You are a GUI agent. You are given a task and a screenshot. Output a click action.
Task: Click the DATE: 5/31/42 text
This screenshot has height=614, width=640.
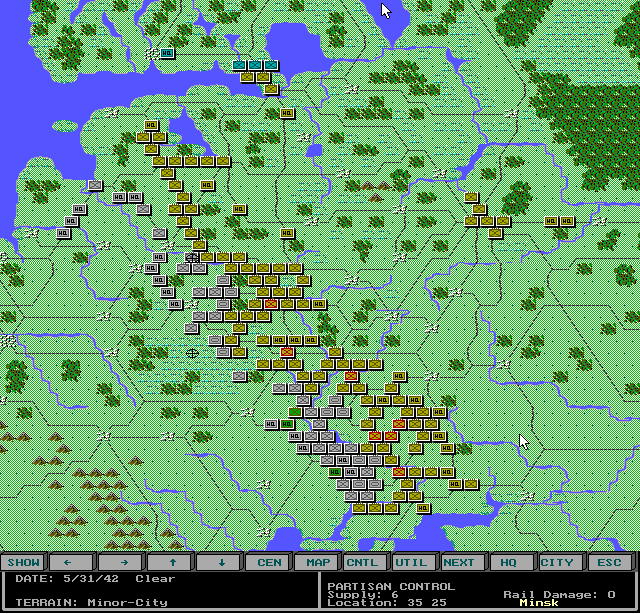67,579
